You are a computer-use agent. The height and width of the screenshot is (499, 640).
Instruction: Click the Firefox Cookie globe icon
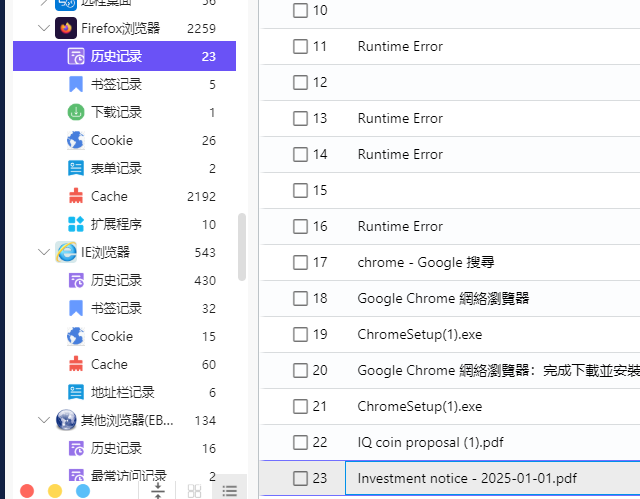tap(76, 140)
